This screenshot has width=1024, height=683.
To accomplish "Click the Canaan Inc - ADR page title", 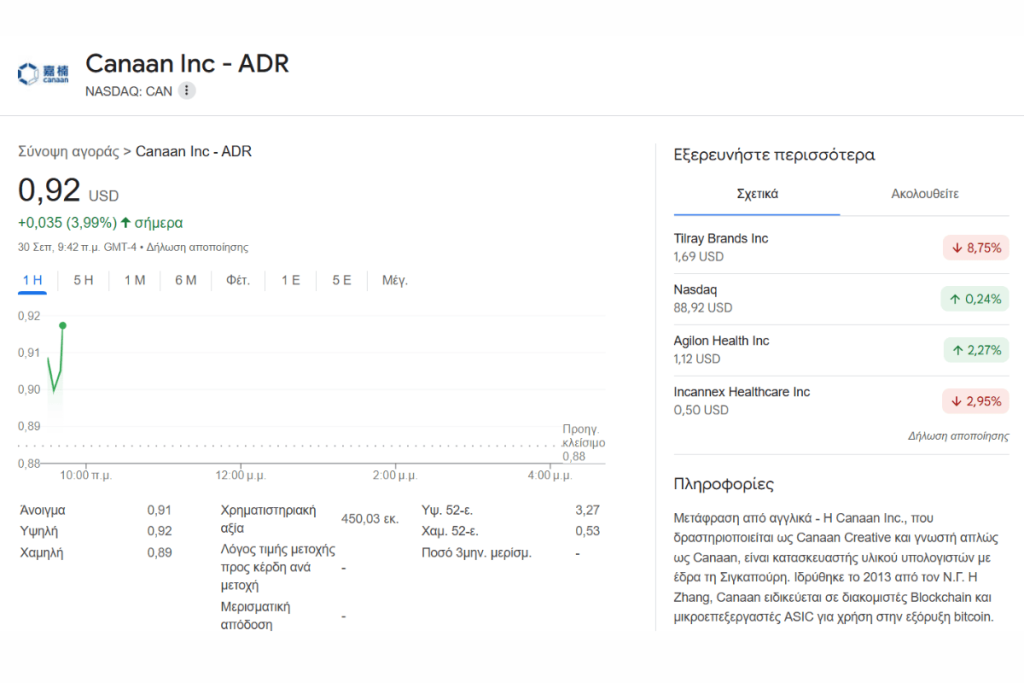I will tap(187, 64).
